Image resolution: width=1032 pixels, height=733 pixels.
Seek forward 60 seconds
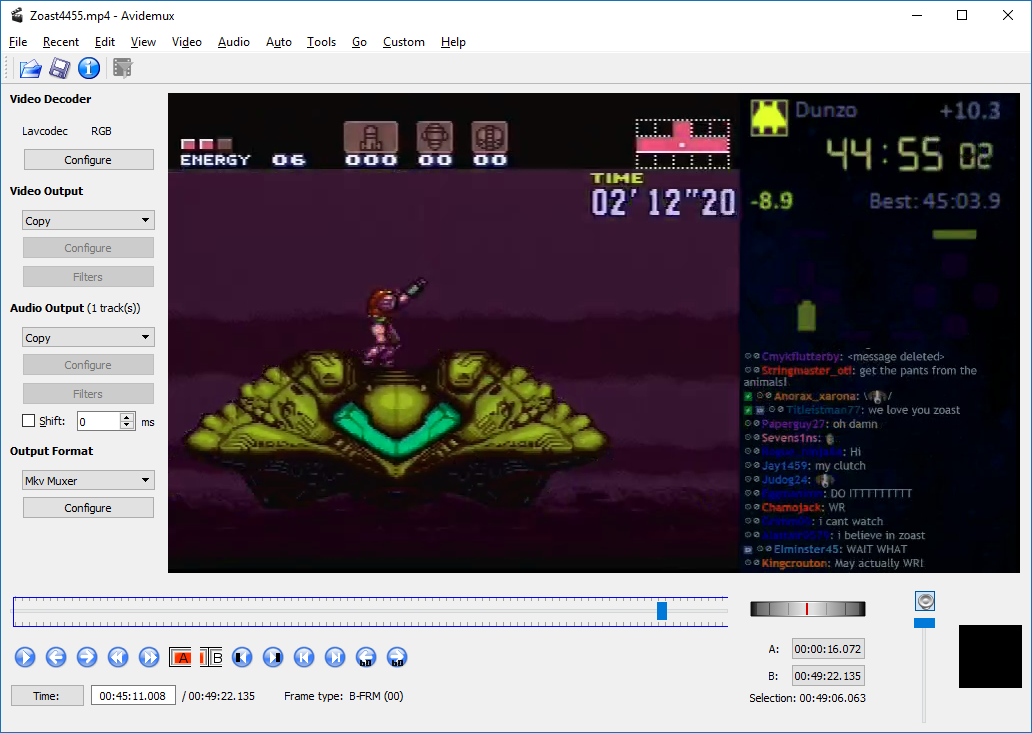pyautogui.click(x=397, y=657)
